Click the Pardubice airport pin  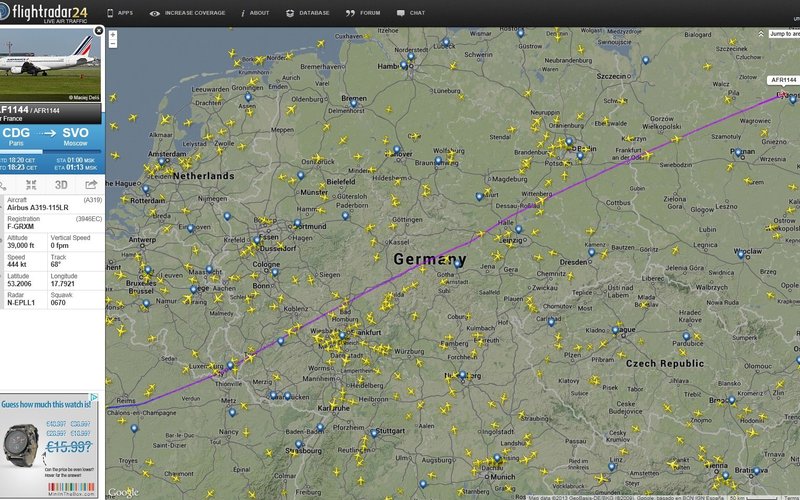tap(686, 336)
